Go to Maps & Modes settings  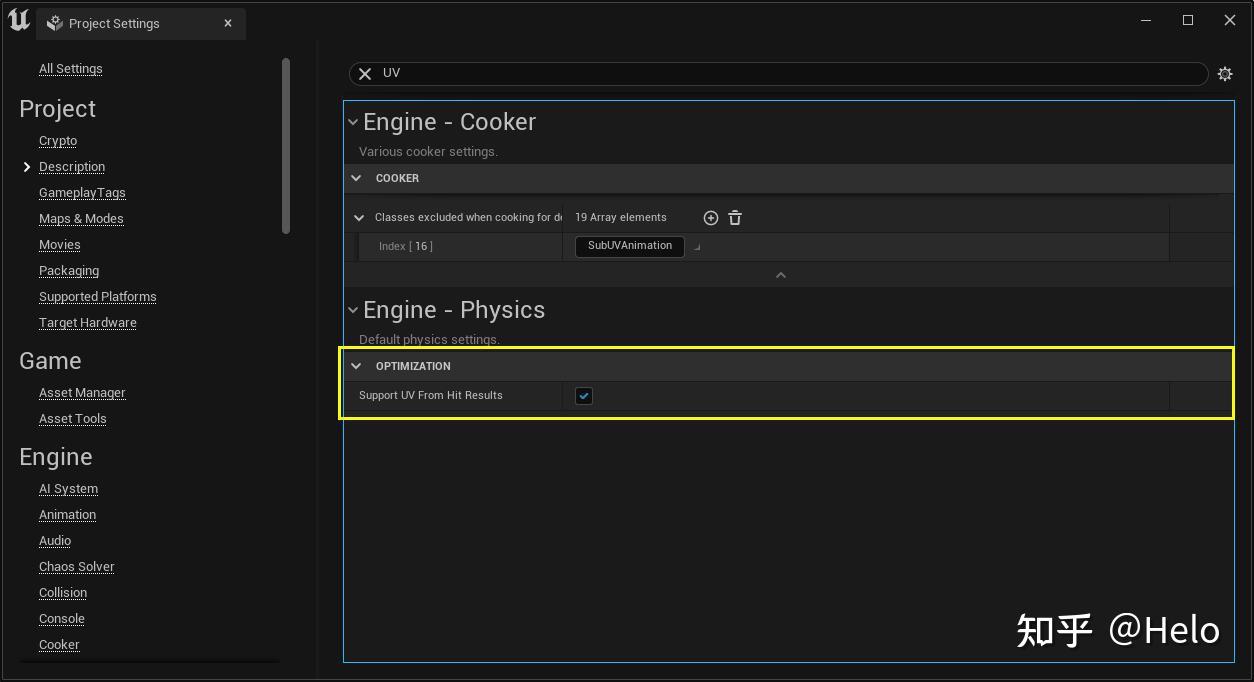click(81, 218)
